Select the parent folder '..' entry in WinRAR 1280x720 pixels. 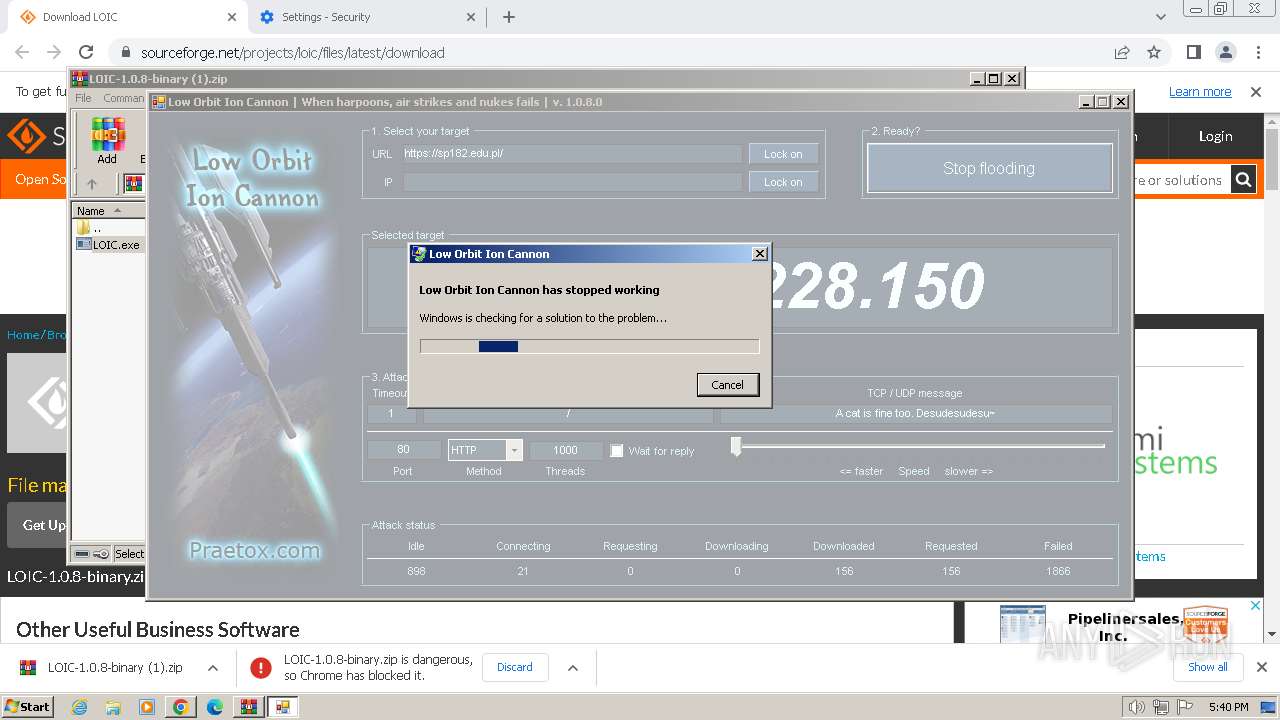coord(90,228)
